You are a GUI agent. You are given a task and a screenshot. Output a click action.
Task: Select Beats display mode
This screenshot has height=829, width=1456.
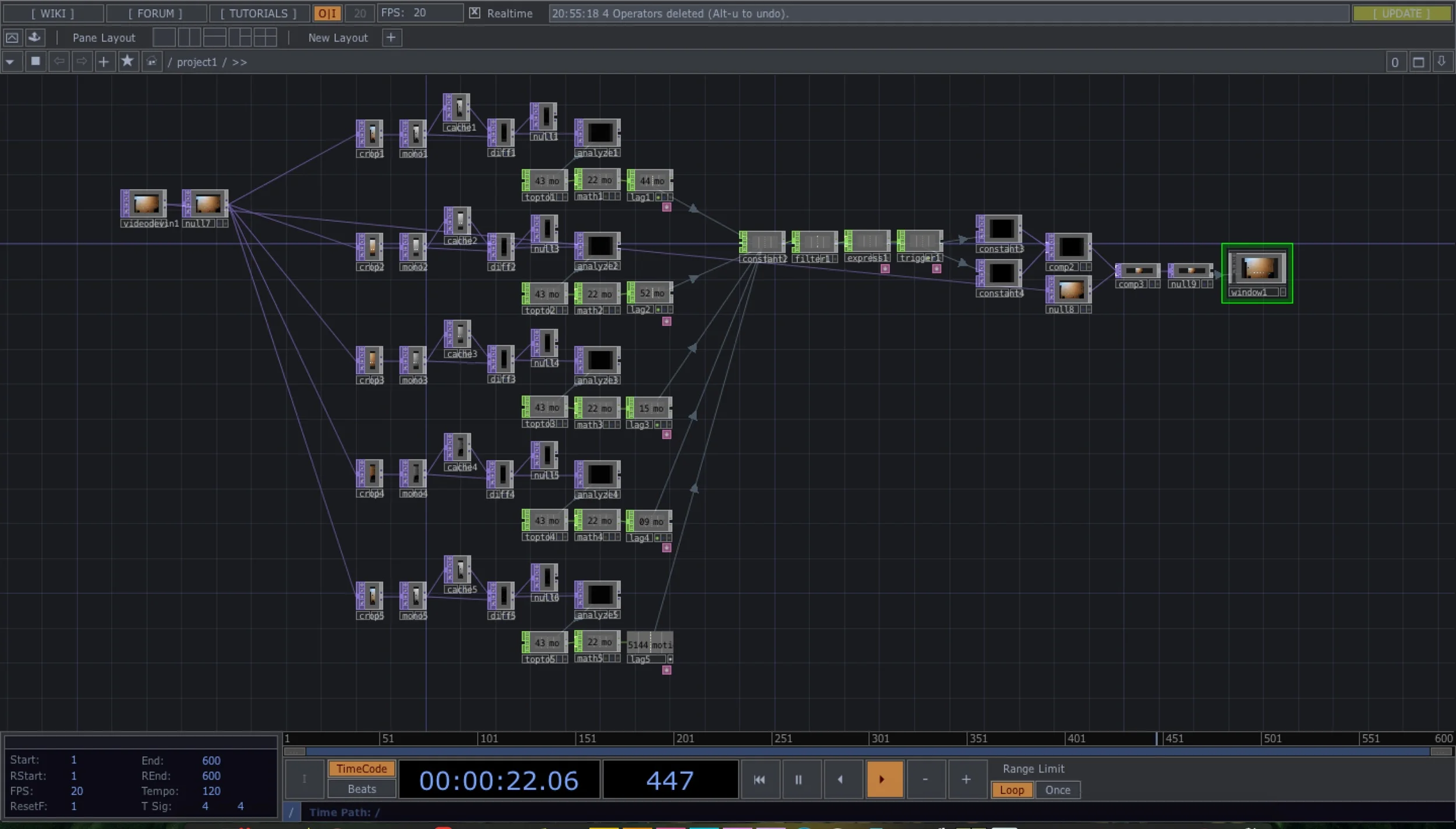coord(362,789)
